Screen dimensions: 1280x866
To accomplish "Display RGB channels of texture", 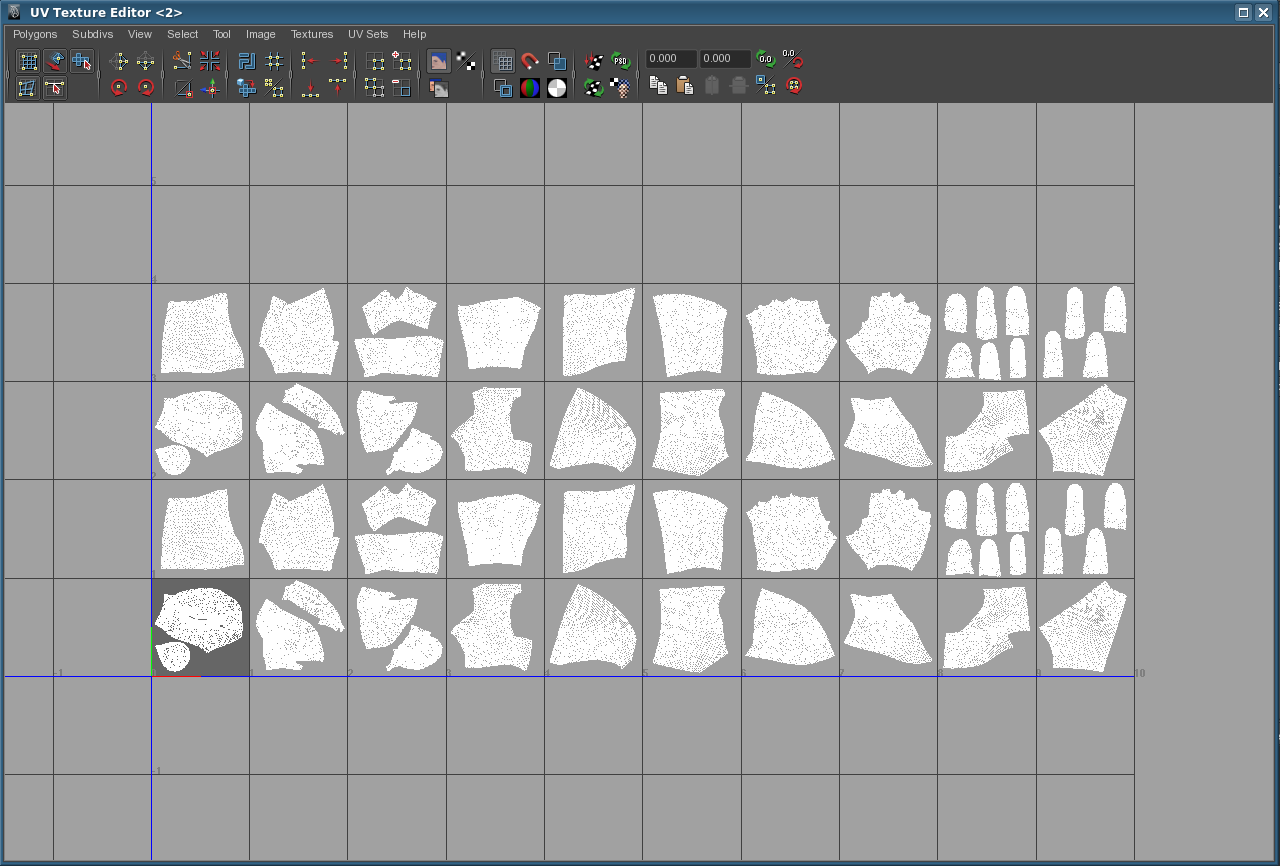I will click(x=530, y=87).
